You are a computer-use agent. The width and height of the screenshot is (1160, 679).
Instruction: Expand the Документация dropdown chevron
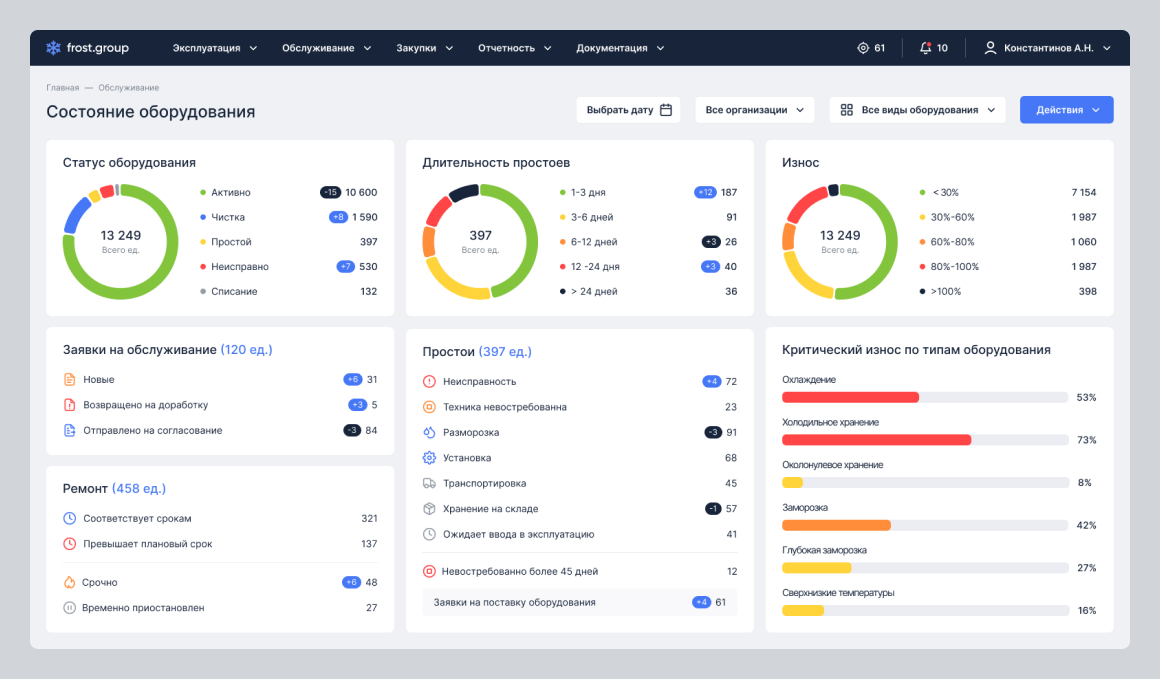point(661,48)
